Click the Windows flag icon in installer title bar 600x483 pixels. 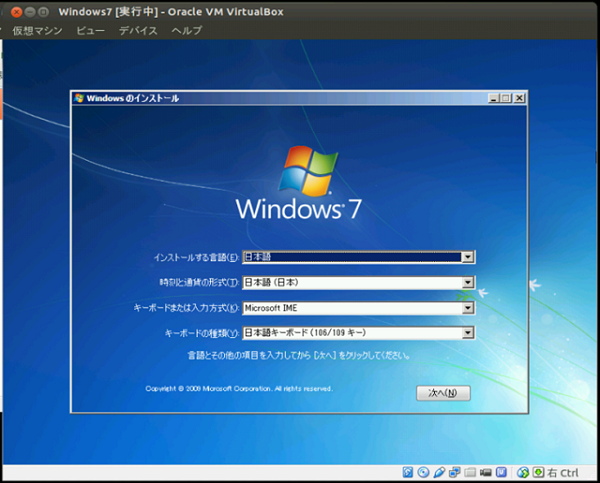(x=79, y=98)
